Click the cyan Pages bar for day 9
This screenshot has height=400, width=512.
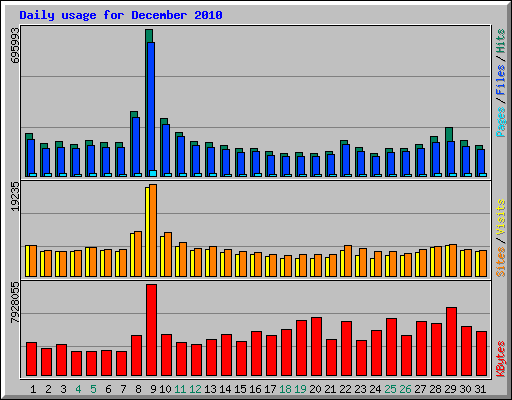pos(153,173)
